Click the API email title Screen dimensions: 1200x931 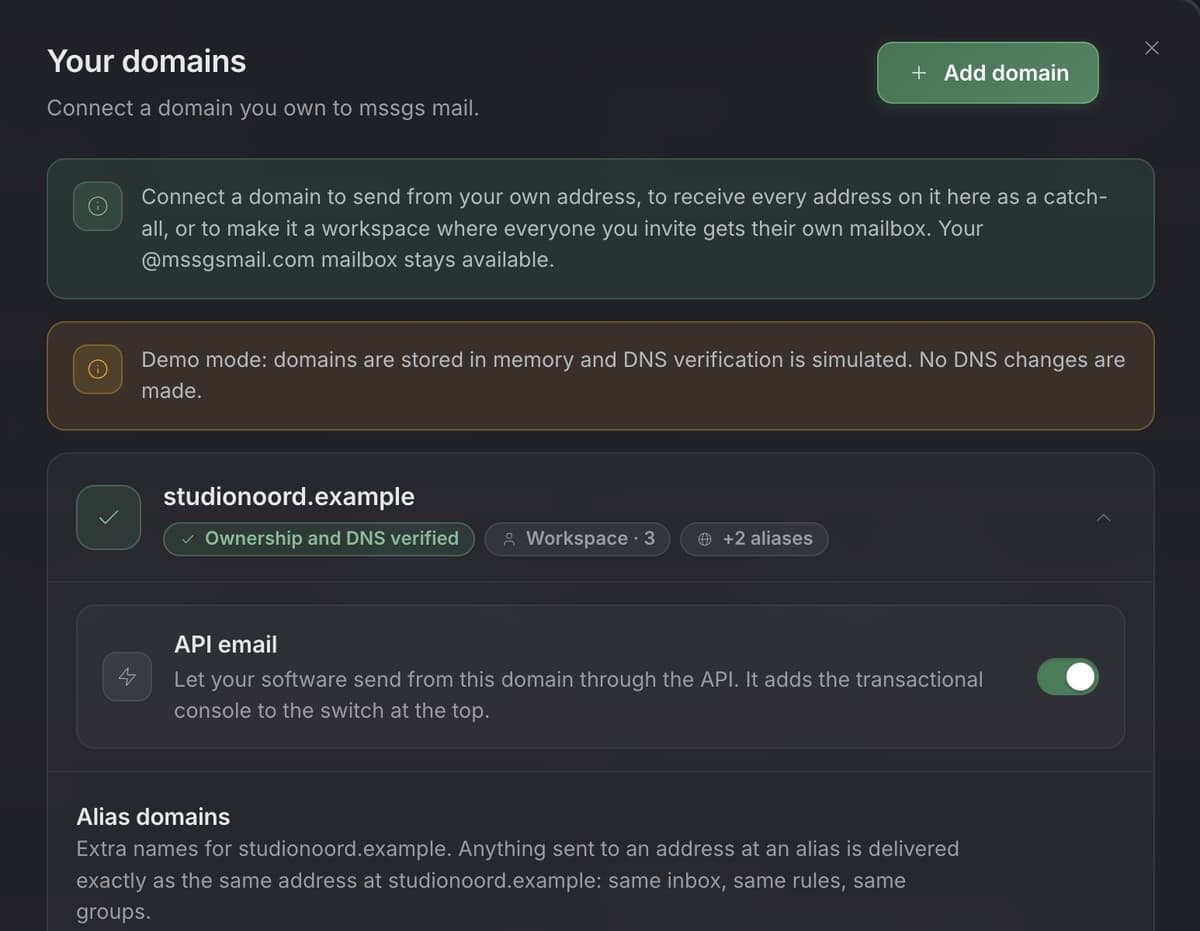pos(226,644)
